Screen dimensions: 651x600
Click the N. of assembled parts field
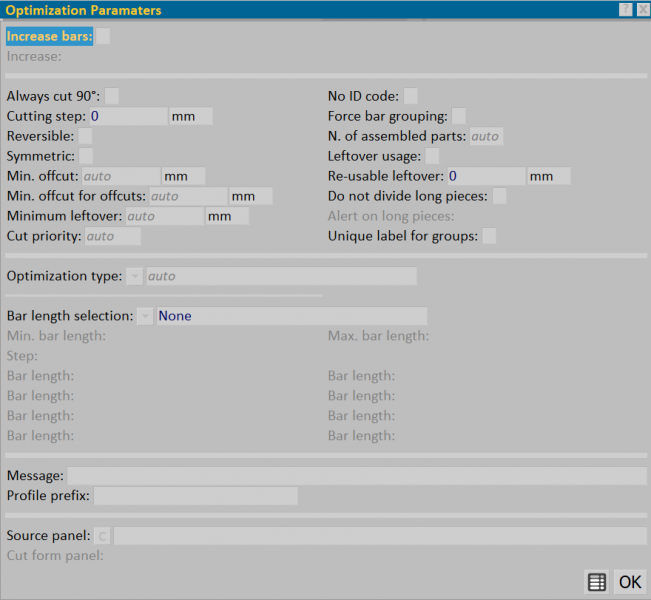487,136
